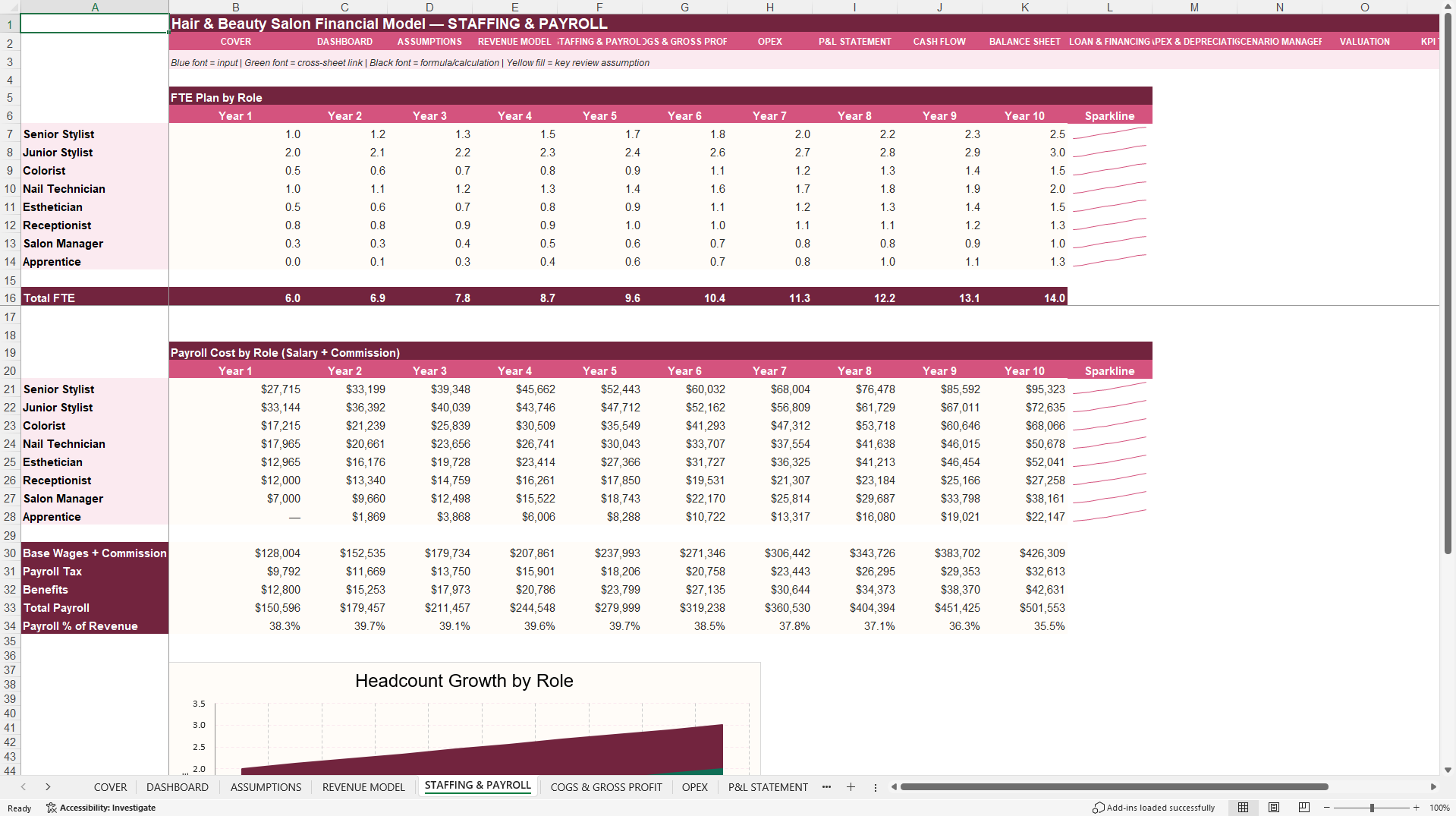Image resolution: width=1456 pixels, height=816 pixels.
Task: Click tab bar options vertical dots
Action: (876, 787)
